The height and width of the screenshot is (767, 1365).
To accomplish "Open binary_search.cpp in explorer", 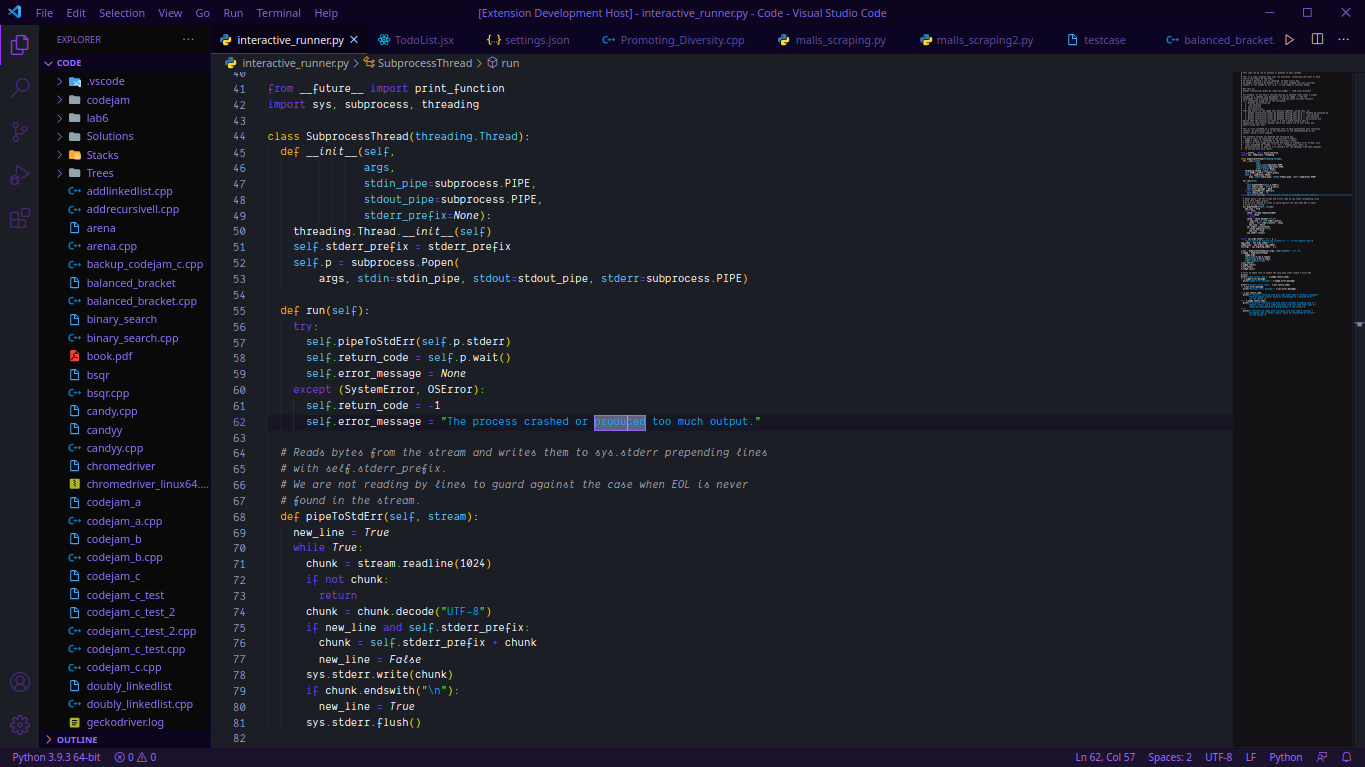I will 132,338.
